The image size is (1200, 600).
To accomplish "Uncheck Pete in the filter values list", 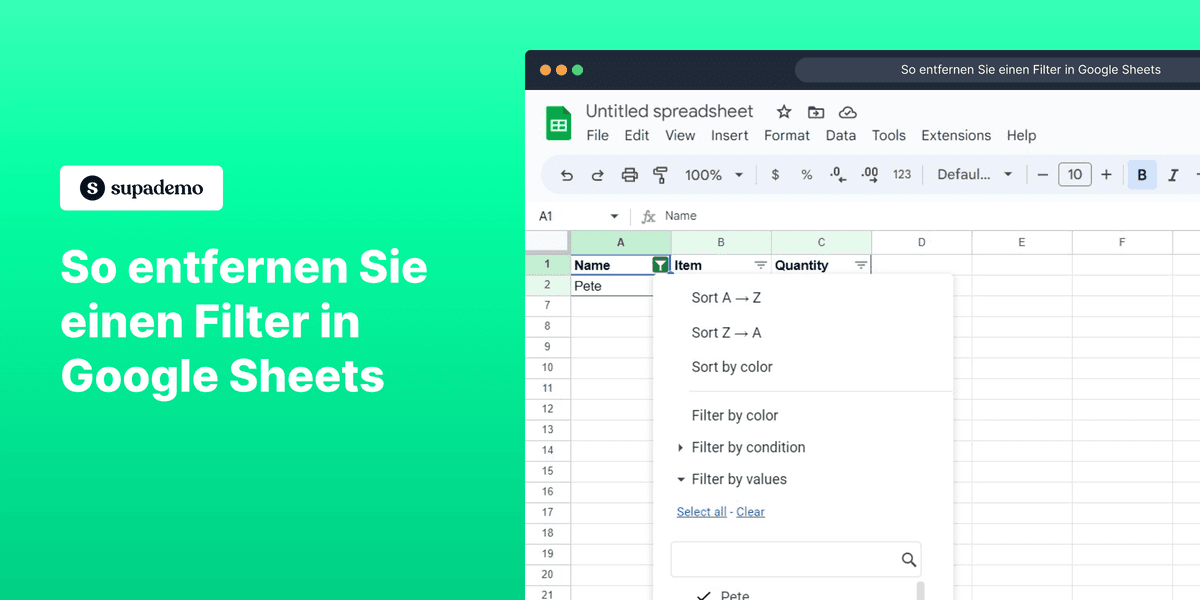I will [x=704, y=594].
